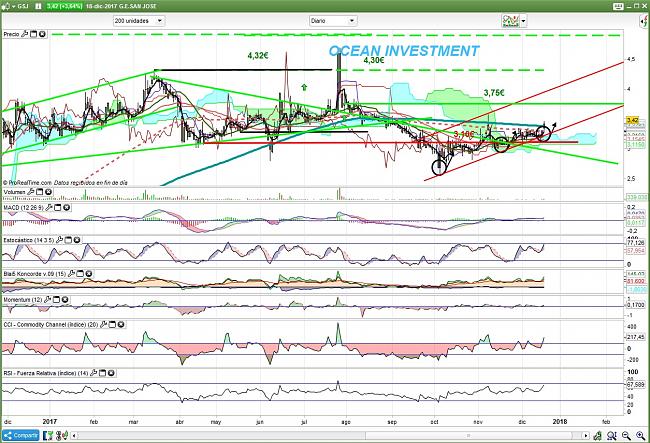Open MACD indicator settings wrench
This screenshot has height=443, width=650.
tap(49, 207)
